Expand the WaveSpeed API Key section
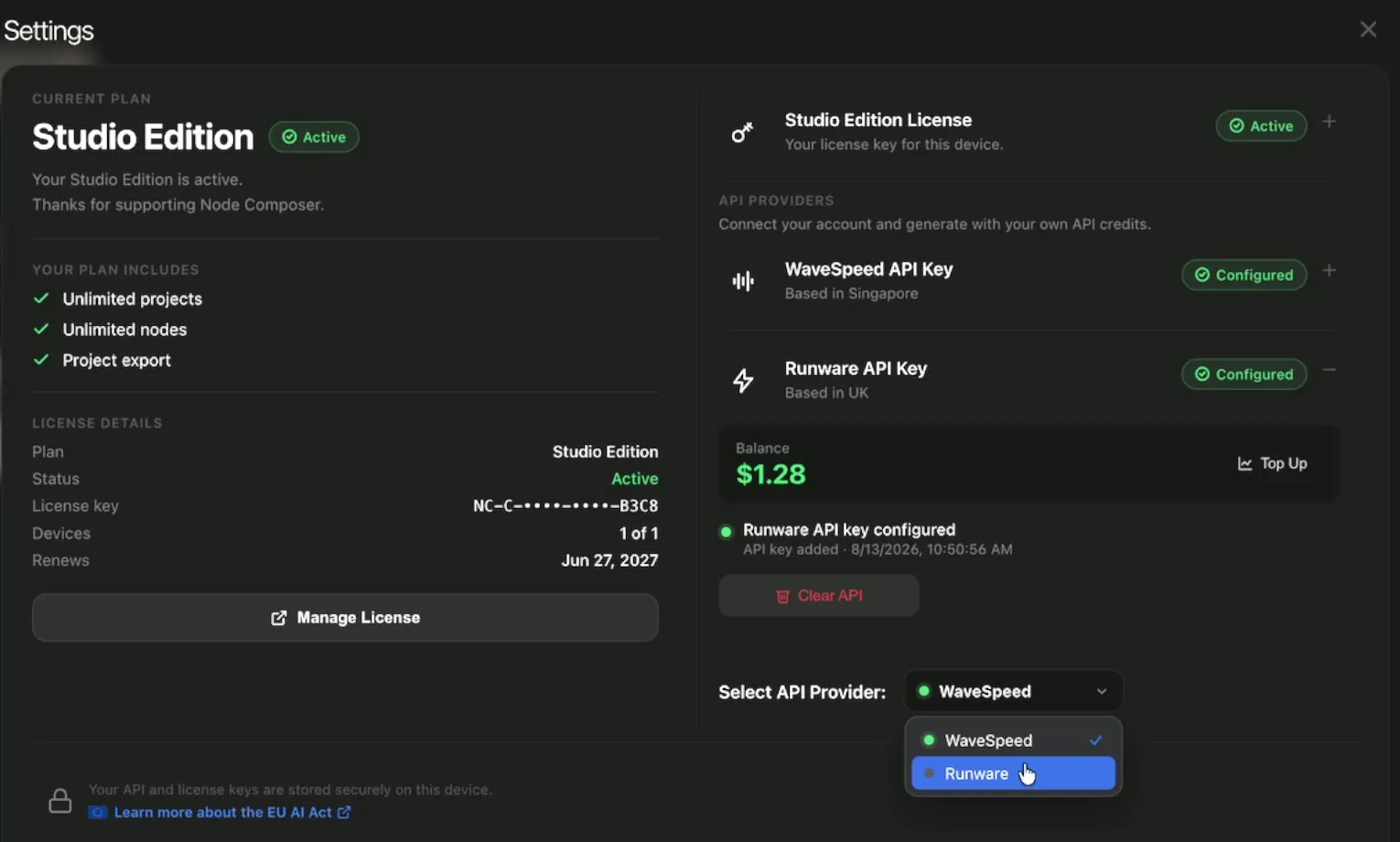This screenshot has width=1400, height=842. [1330, 271]
